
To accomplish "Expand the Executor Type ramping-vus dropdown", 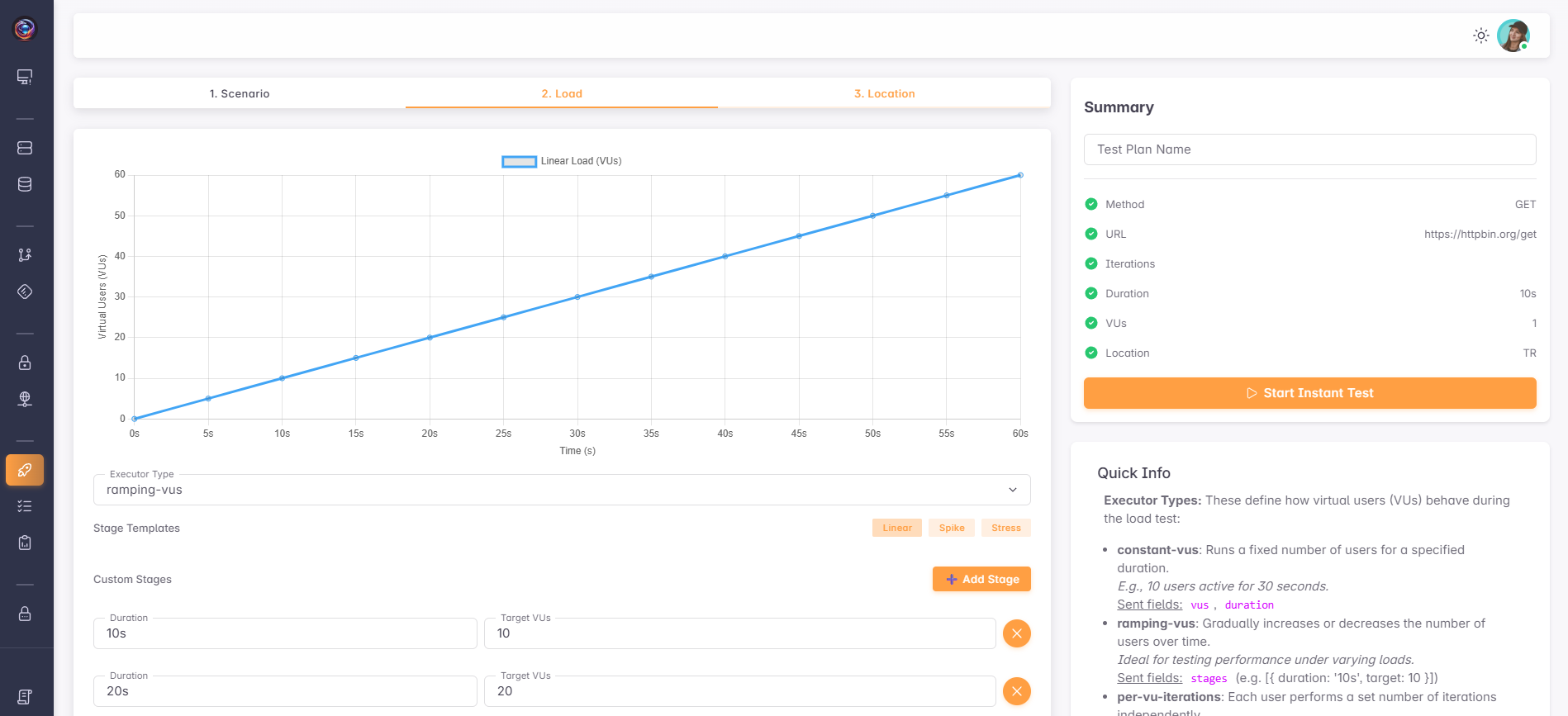I will [562, 490].
